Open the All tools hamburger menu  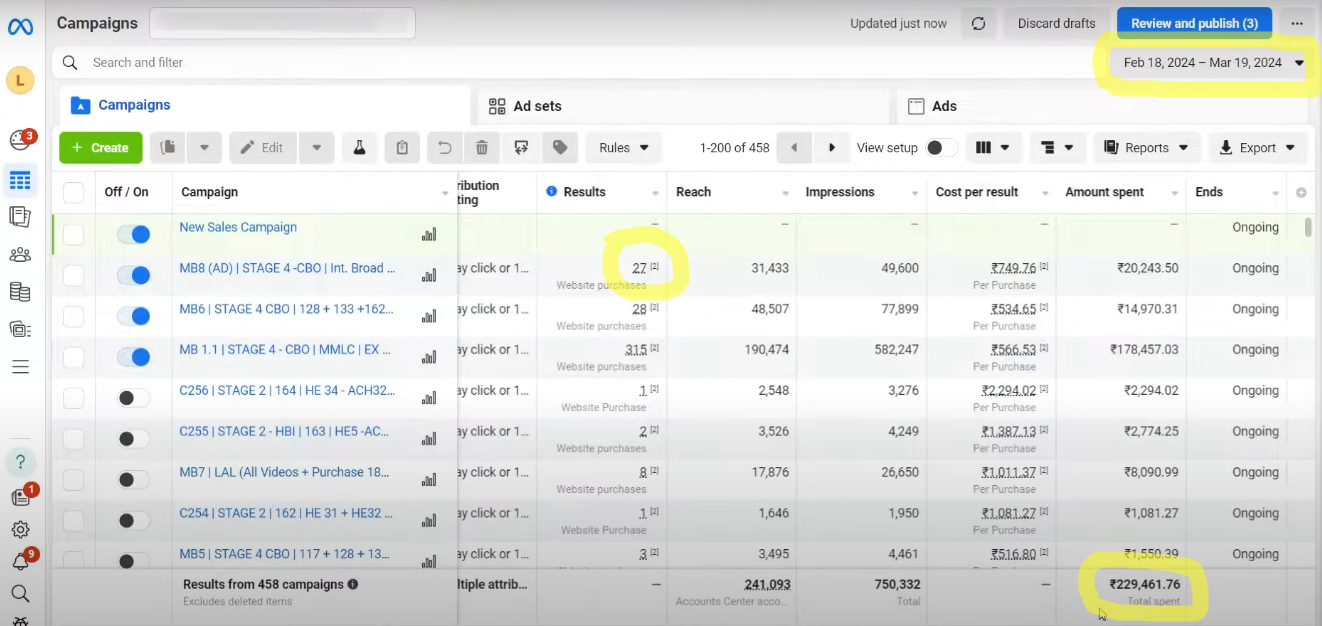[20, 367]
